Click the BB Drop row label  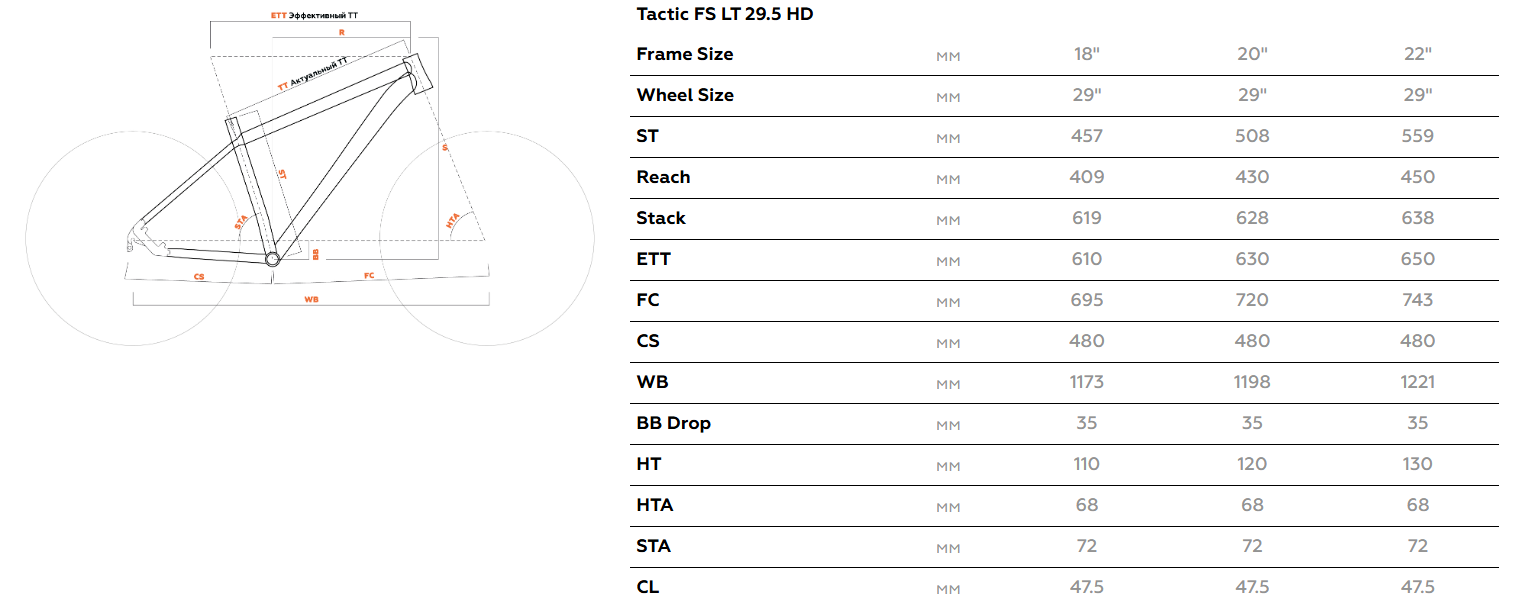(x=673, y=423)
